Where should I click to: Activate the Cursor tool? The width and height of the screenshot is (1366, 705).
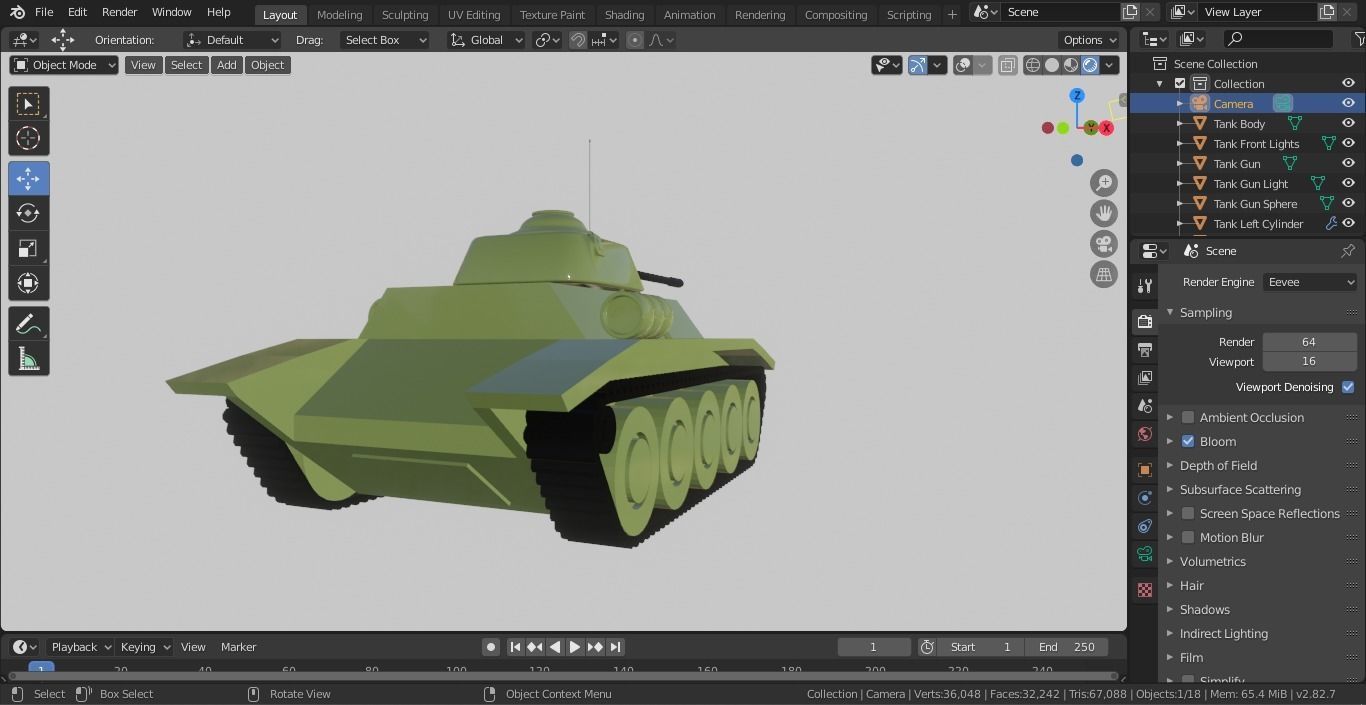pos(28,138)
